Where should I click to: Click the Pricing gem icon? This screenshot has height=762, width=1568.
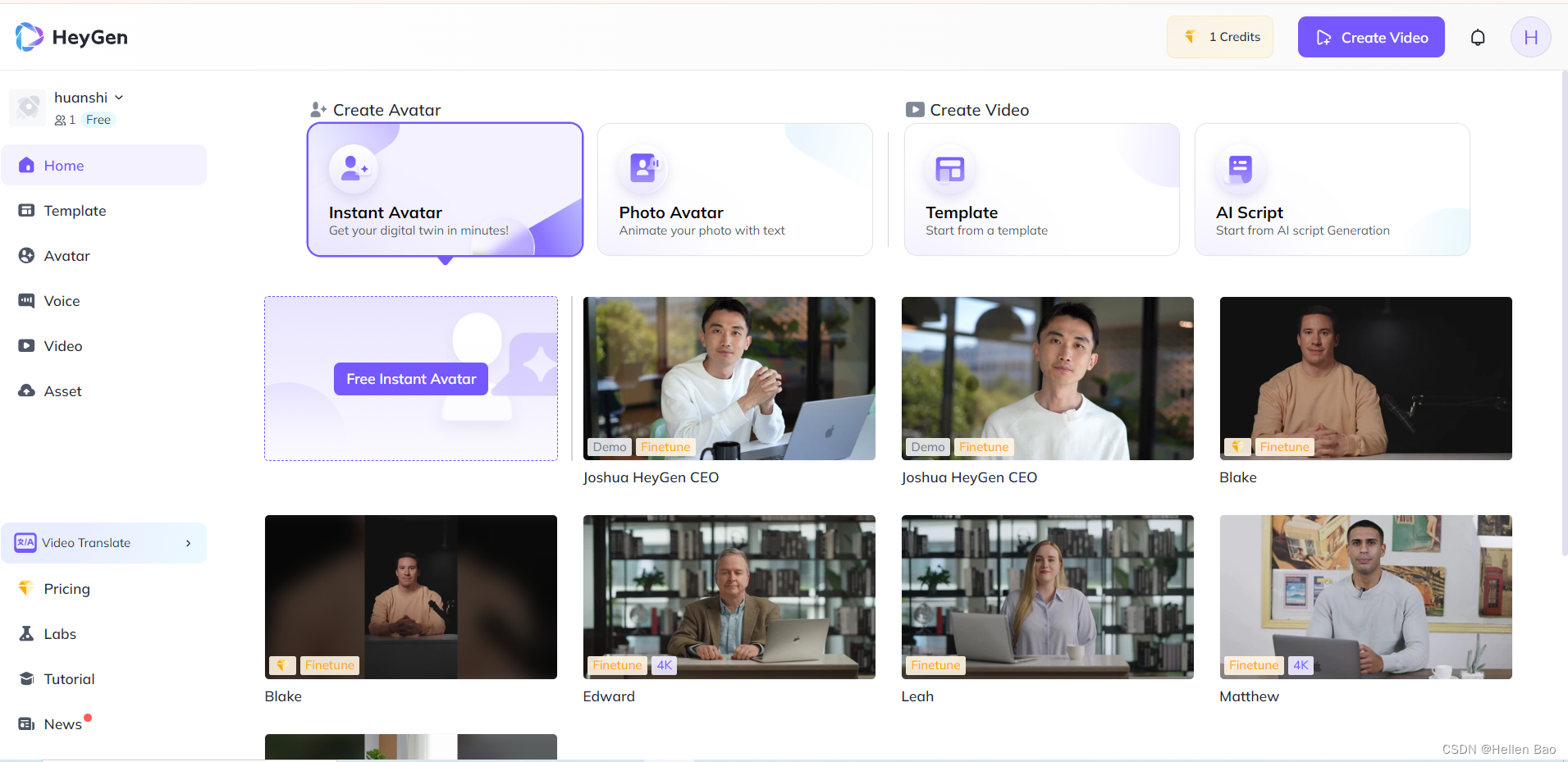coord(25,588)
